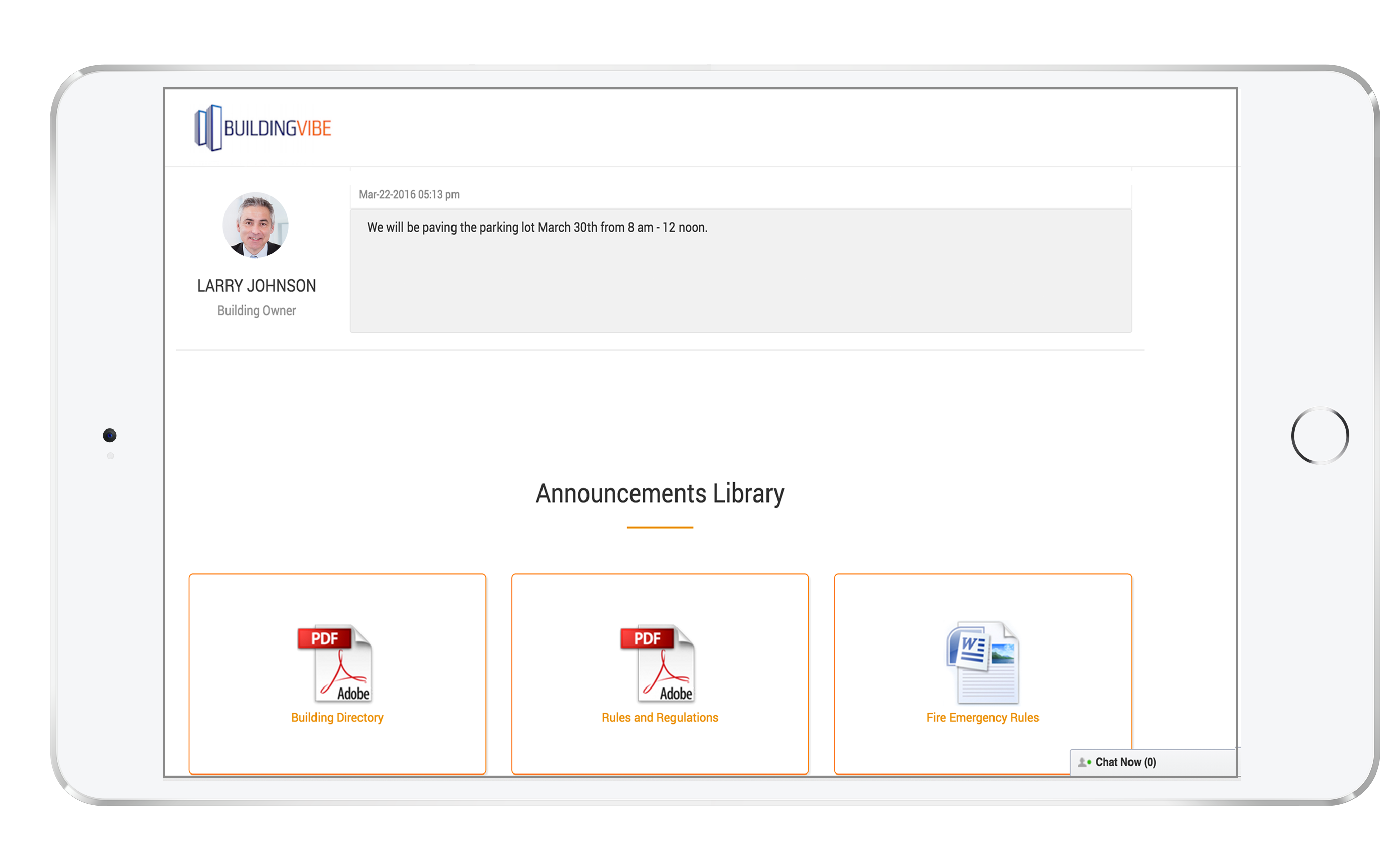Click the BuildingVibe building logo icon
This screenshot has width=1400, height=860.
click(208, 128)
